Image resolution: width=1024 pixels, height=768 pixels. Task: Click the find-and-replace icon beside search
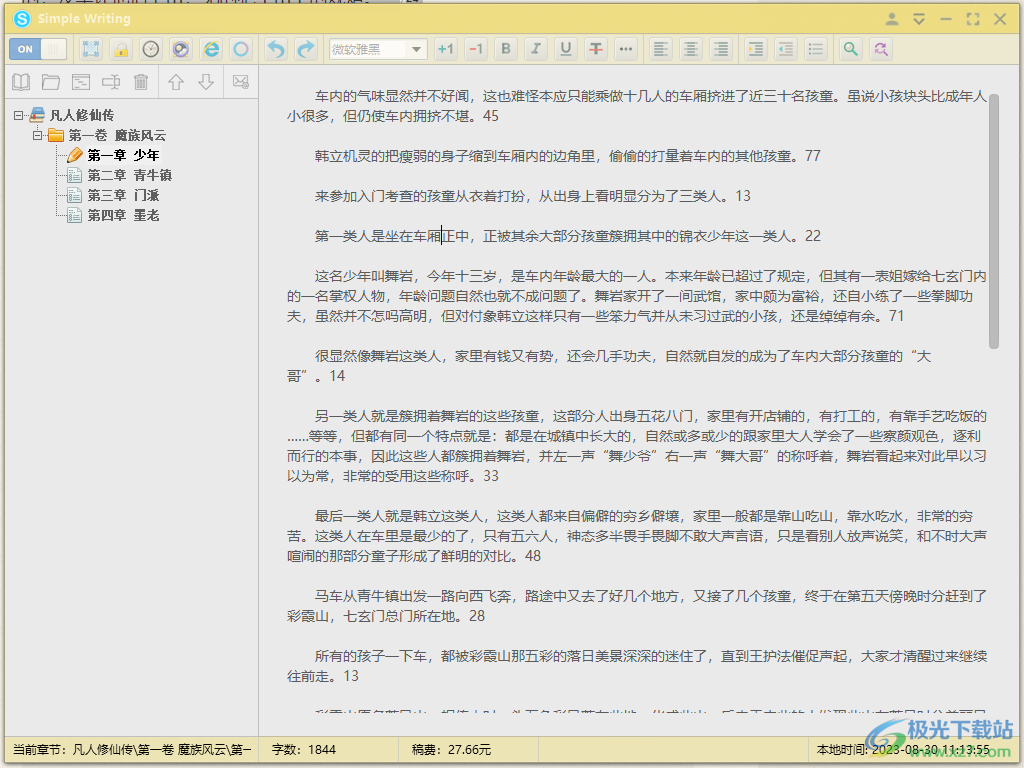point(879,48)
